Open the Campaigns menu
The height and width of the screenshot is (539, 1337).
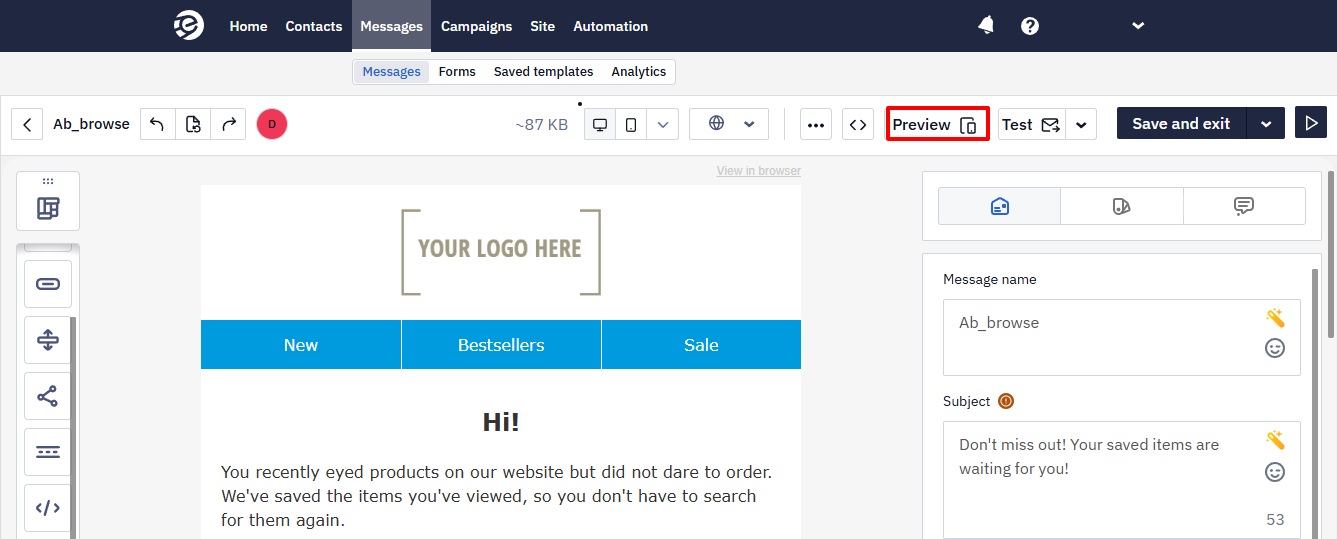point(476,26)
